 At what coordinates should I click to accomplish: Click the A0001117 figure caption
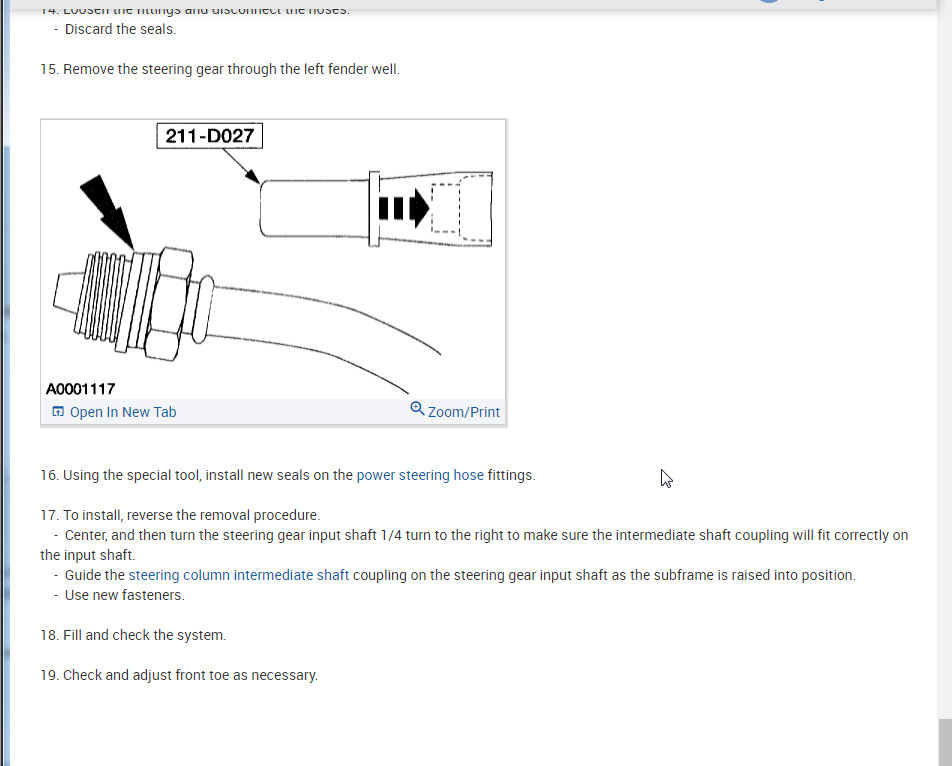[81, 388]
